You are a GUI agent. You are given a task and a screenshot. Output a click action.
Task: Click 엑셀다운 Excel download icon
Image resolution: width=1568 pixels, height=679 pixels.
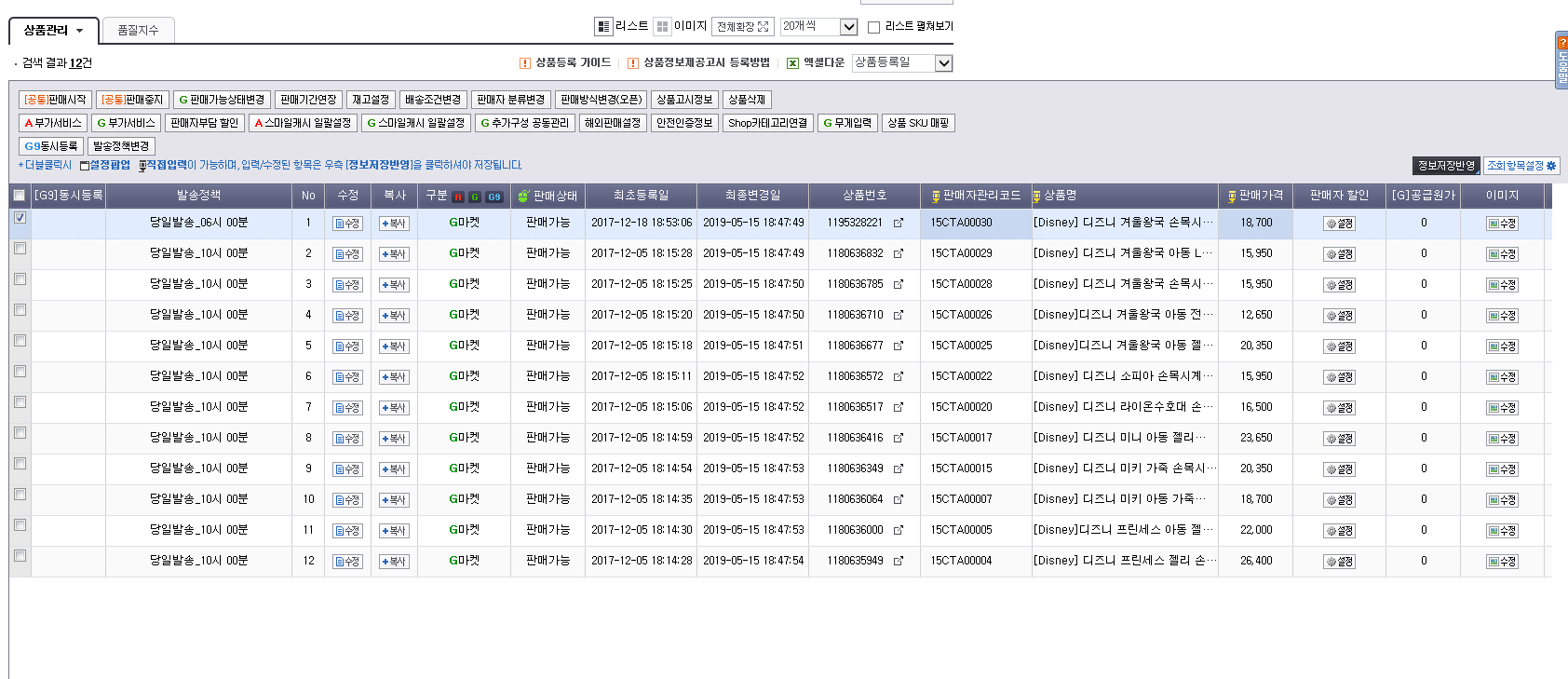(x=792, y=63)
